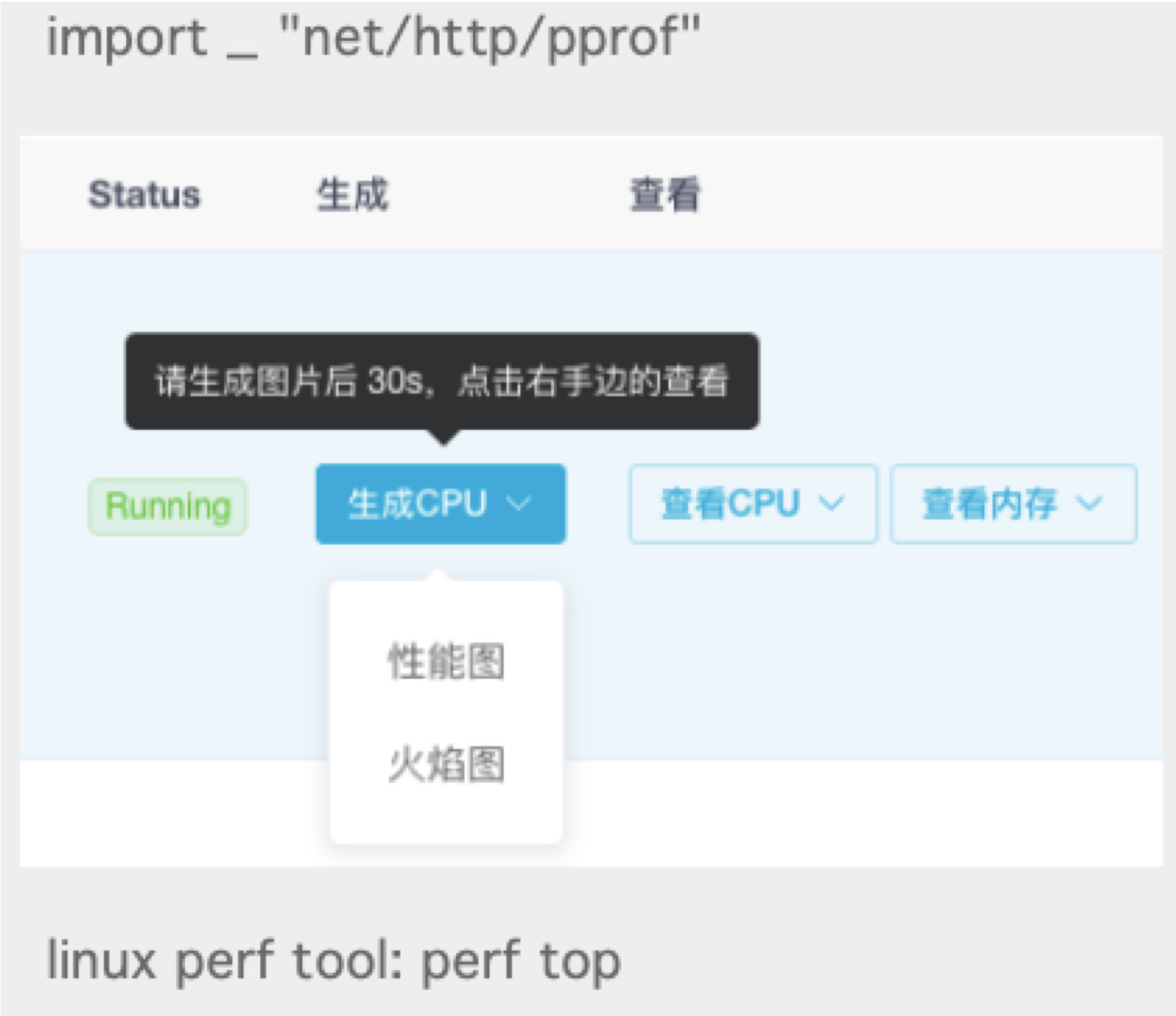This screenshot has height=1016, width=1176.
Task: Click the Status column header
Action: click(x=144, y=195)
